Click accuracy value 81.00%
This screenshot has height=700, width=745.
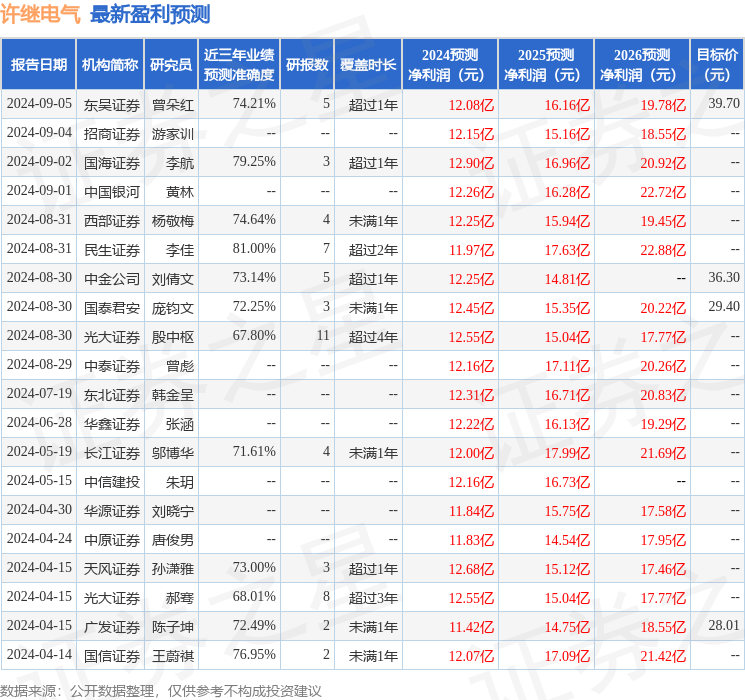pyautogui.click(x=254, y=249)
